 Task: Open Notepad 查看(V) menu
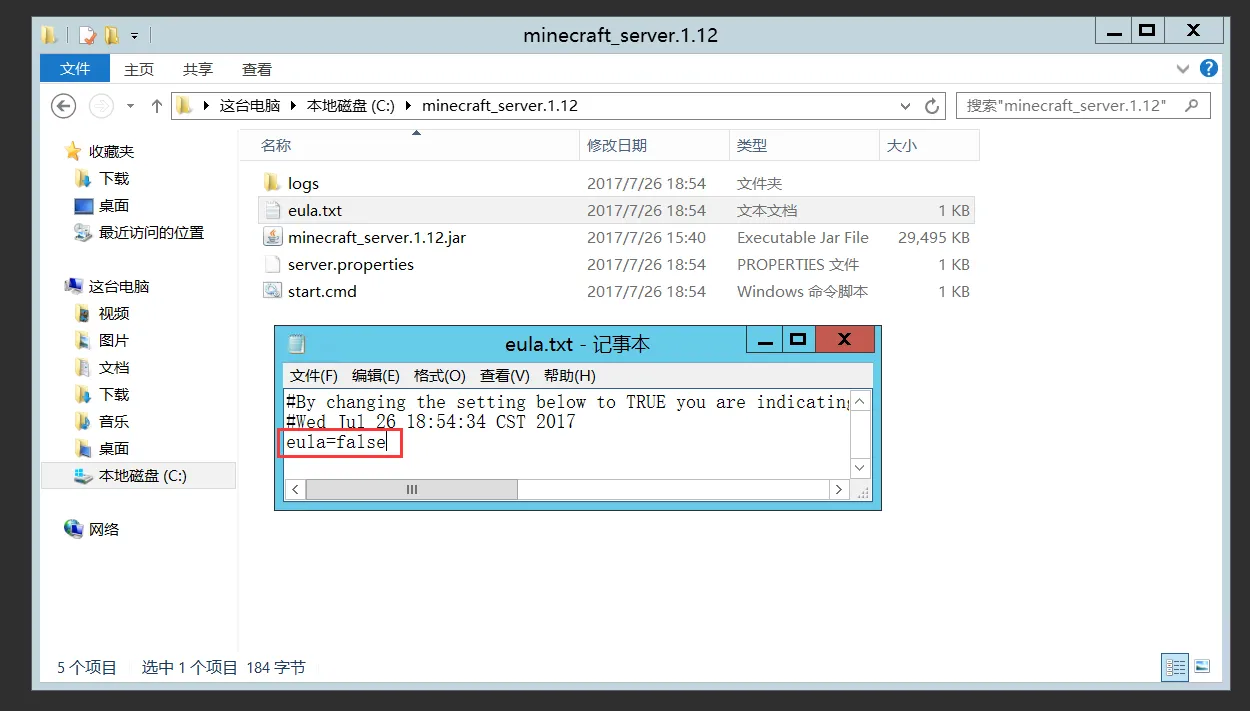(x=505, y=375)
